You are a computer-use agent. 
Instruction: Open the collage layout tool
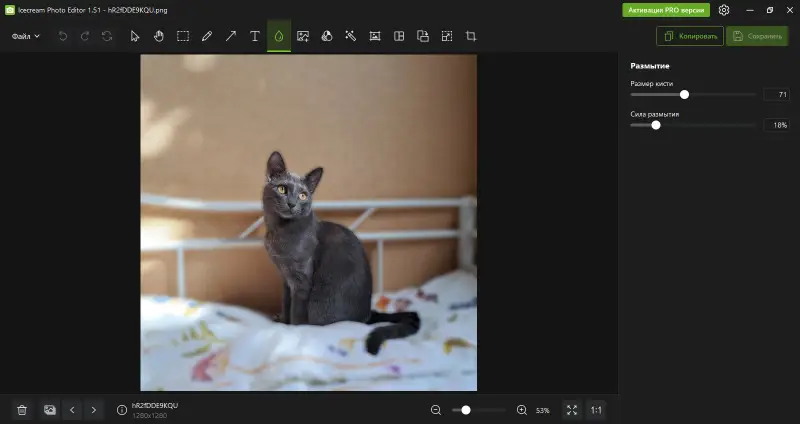pos(399,36)
